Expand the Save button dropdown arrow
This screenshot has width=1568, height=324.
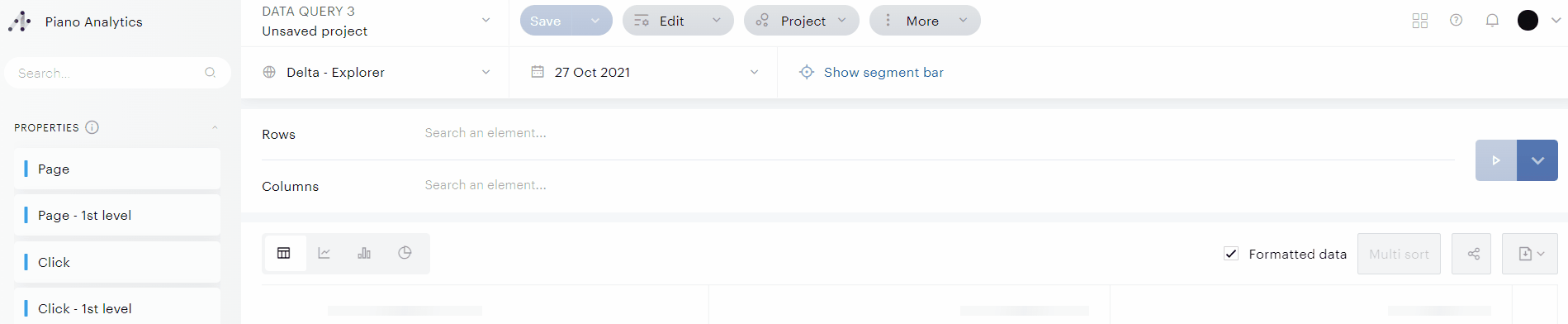(x=595, y=21)
